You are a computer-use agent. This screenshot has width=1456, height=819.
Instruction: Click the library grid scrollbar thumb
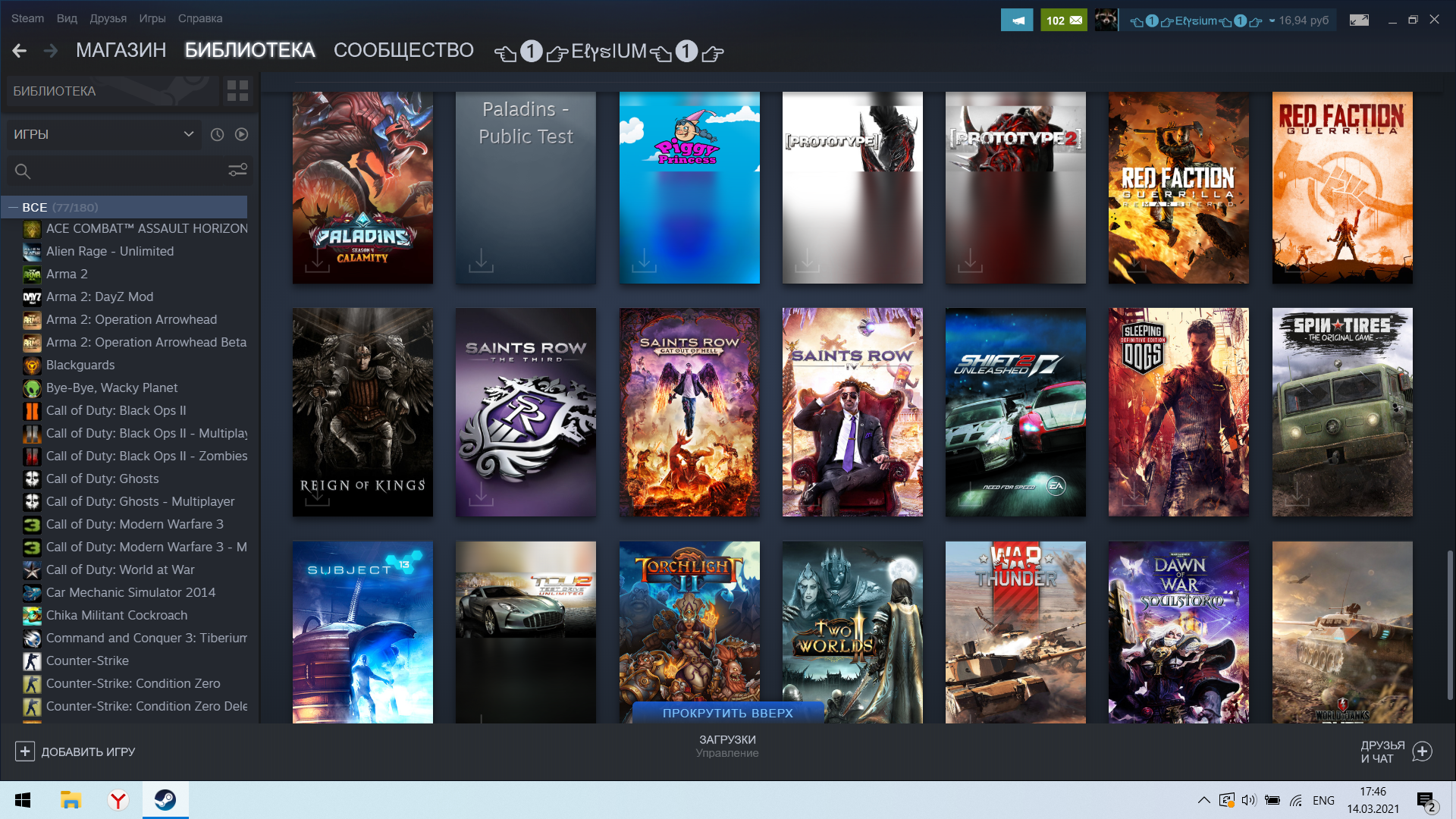[x=1450, y=626]
